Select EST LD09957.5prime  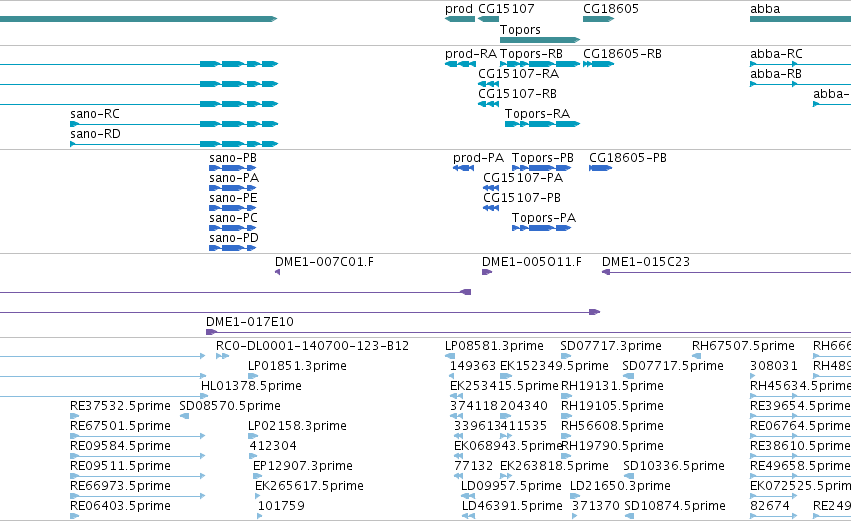[x=468, y=497]
